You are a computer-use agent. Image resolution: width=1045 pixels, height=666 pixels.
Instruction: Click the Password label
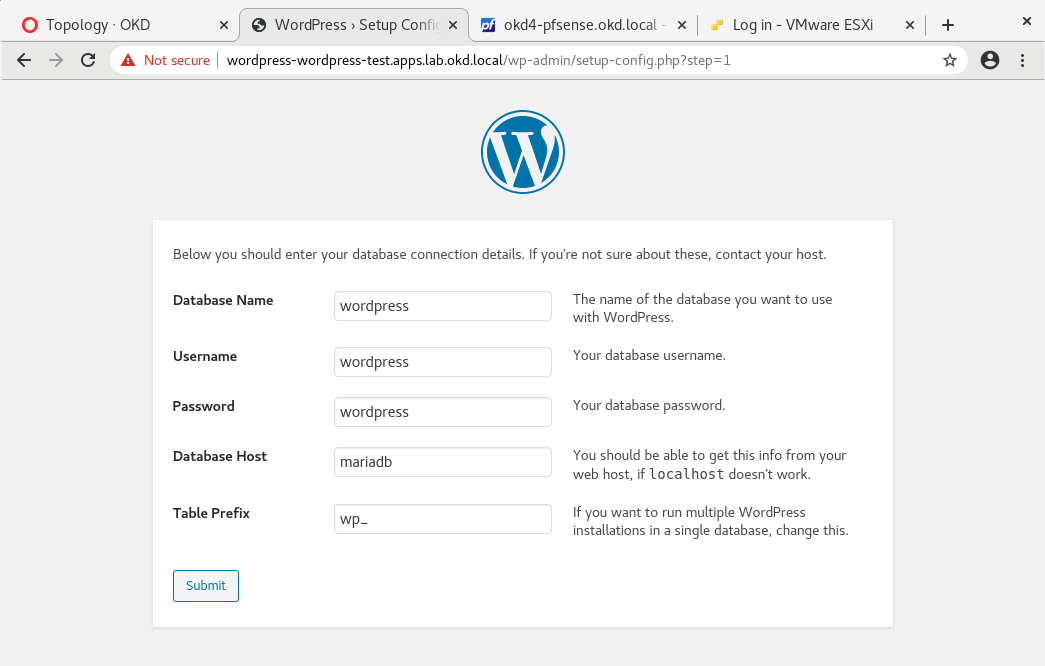pyautogui.click(x=203, y=407)
